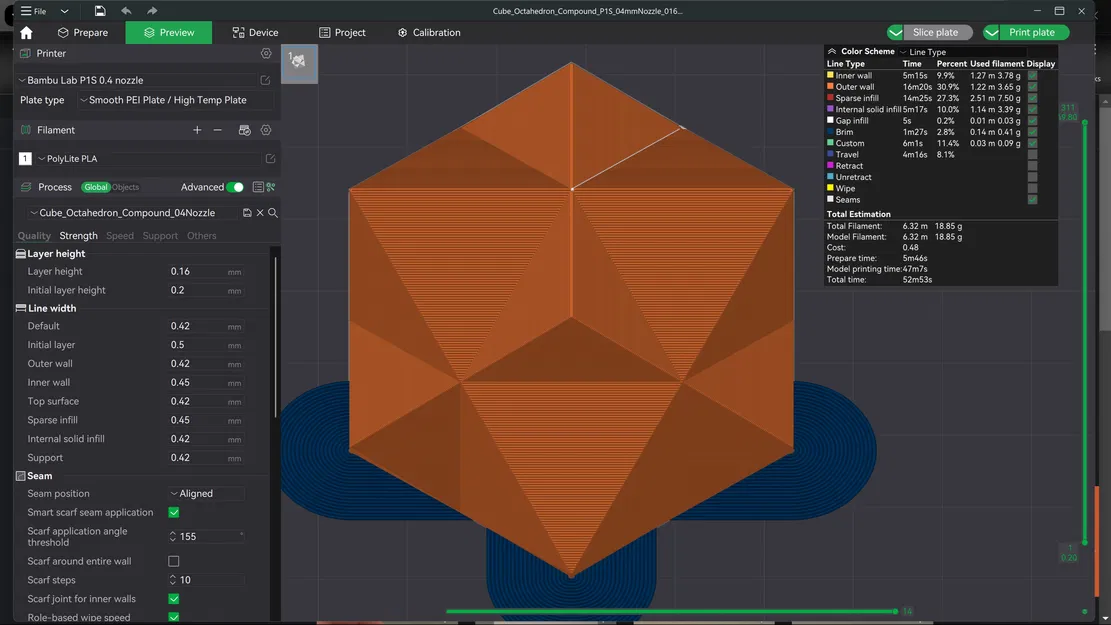Remove a filament using the minus icon
Image resolution: width=1111 pixels, height=625 pixels.
click(216, 130)
